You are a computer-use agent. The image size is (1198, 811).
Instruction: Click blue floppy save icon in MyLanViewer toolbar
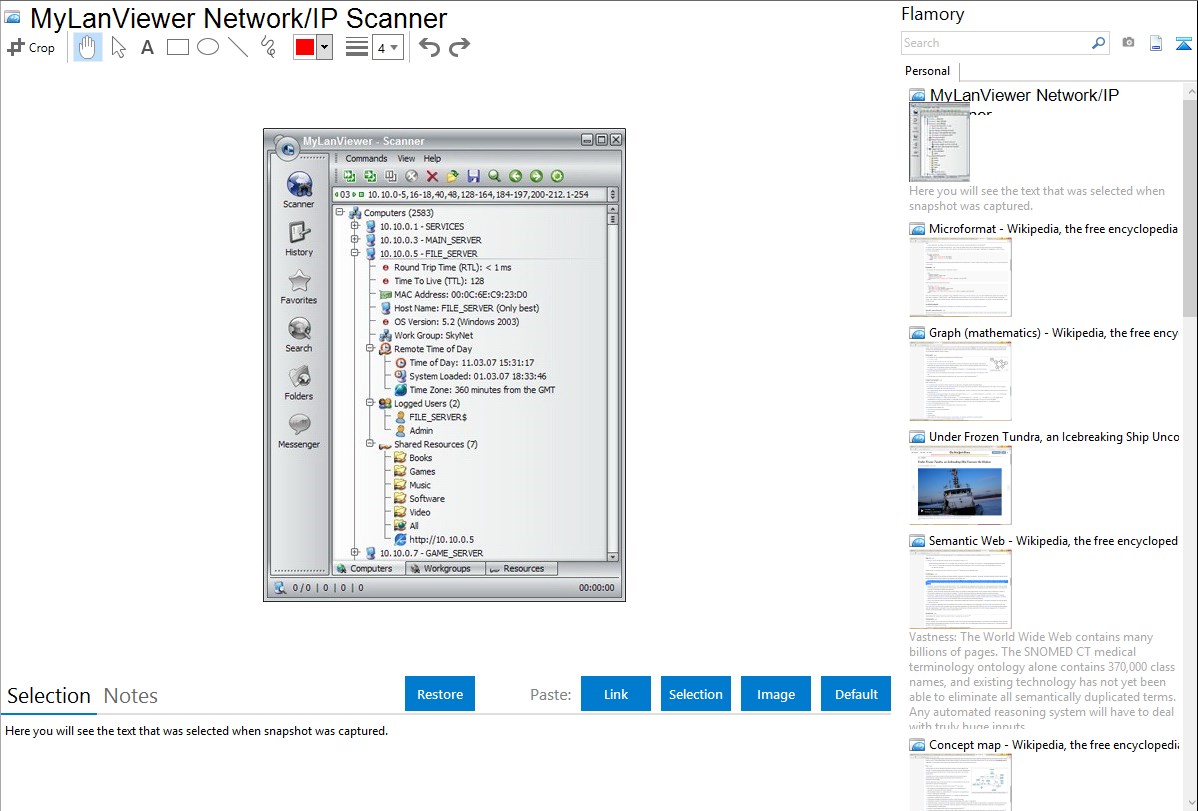pyautogui.click(x=474, y=177)
